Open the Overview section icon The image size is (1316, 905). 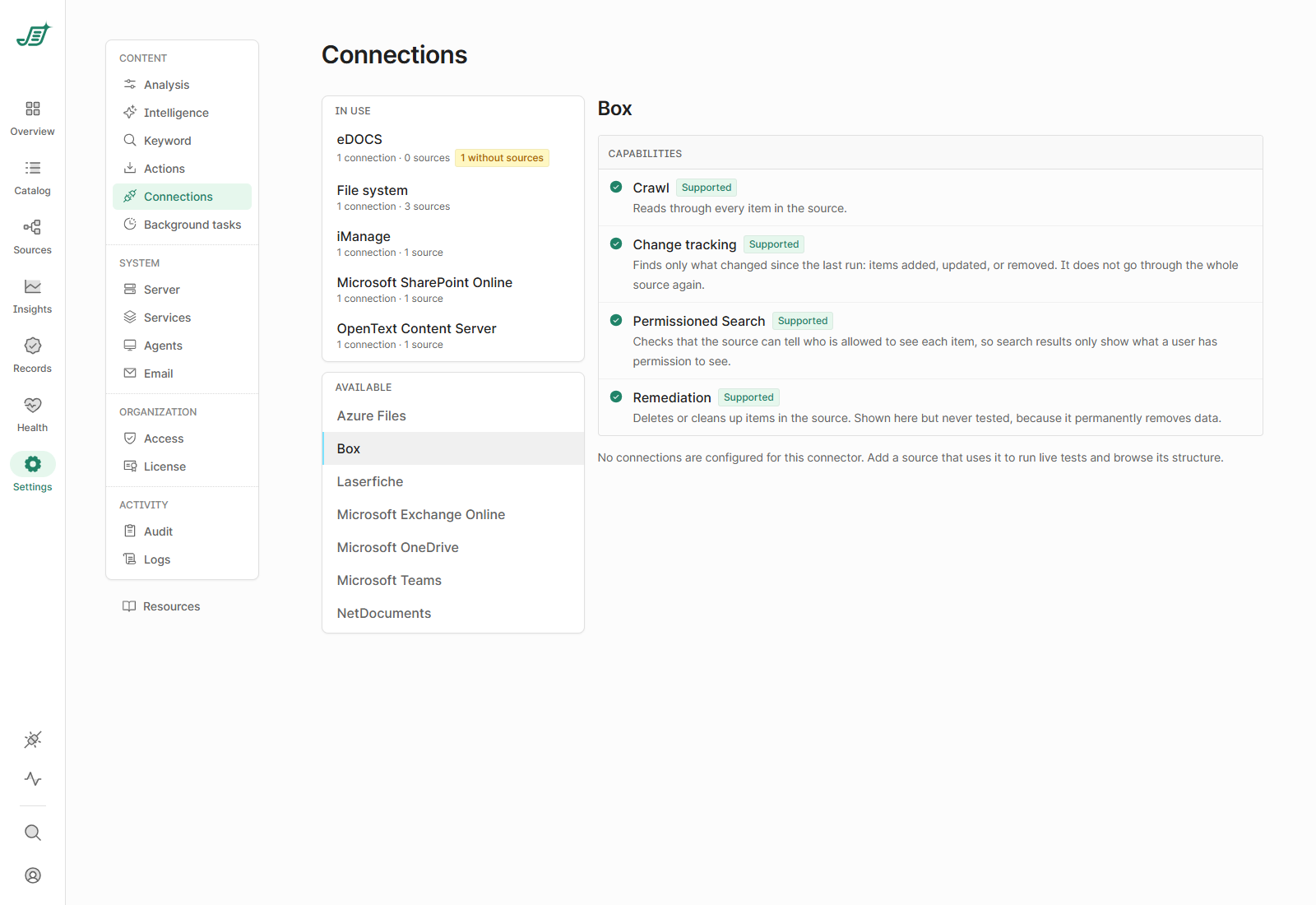point(33,109)
